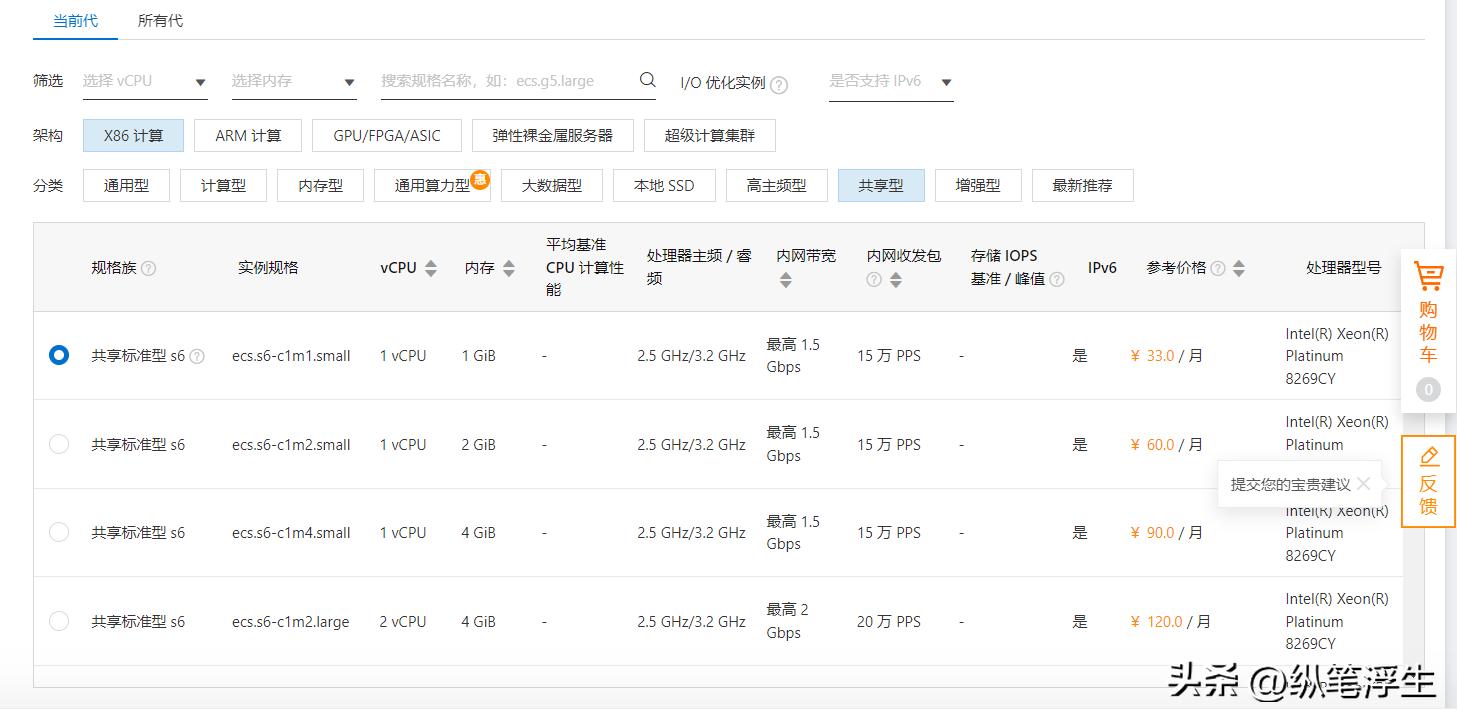Click the ARM 计算 architecture button
Image resolution: width=1457 pixels, height=720 pixels.
pos(247,135)
